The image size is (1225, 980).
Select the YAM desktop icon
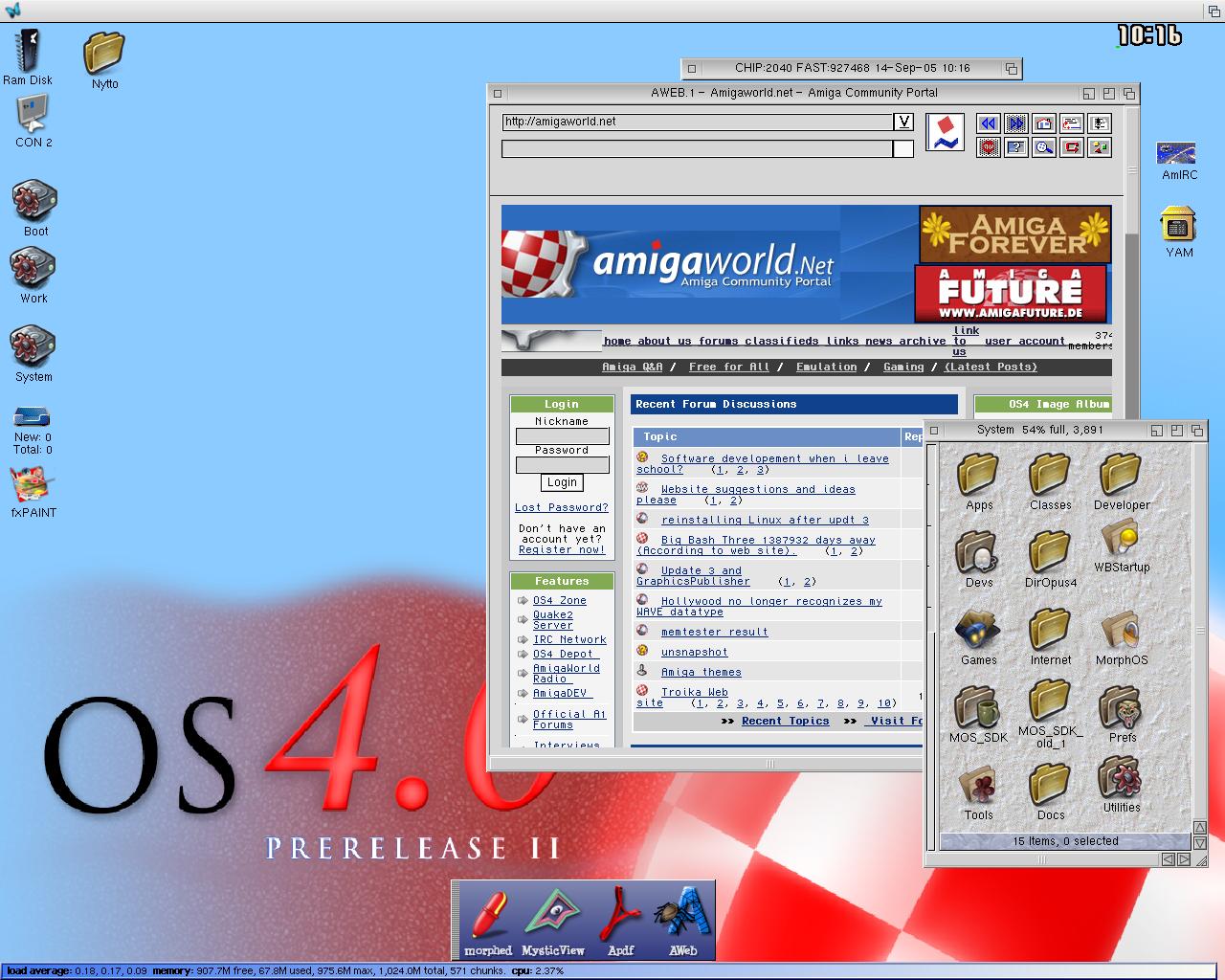coord(1179,233)
